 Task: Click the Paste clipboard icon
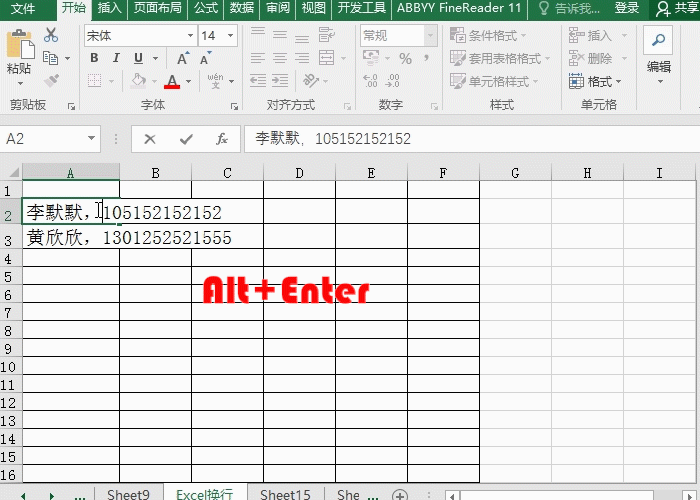(20, 44)
